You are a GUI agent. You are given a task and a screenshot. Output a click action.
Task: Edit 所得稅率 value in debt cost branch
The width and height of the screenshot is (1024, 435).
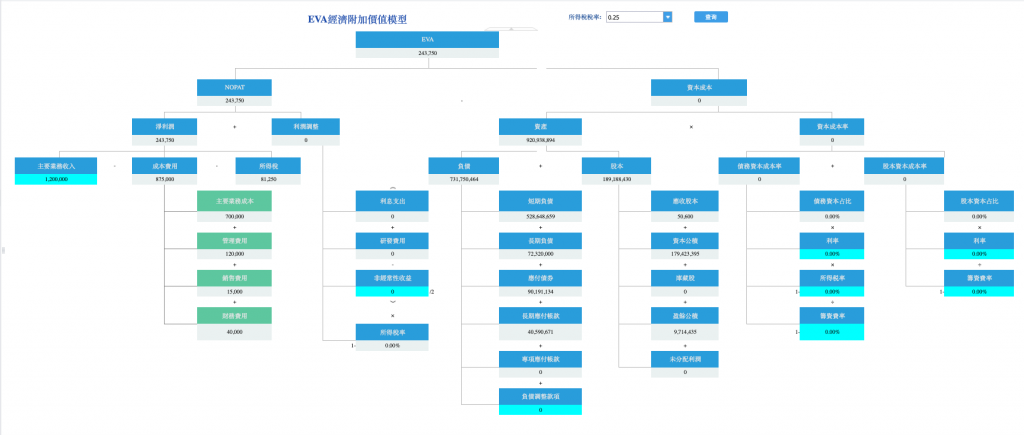click(832, 292)
